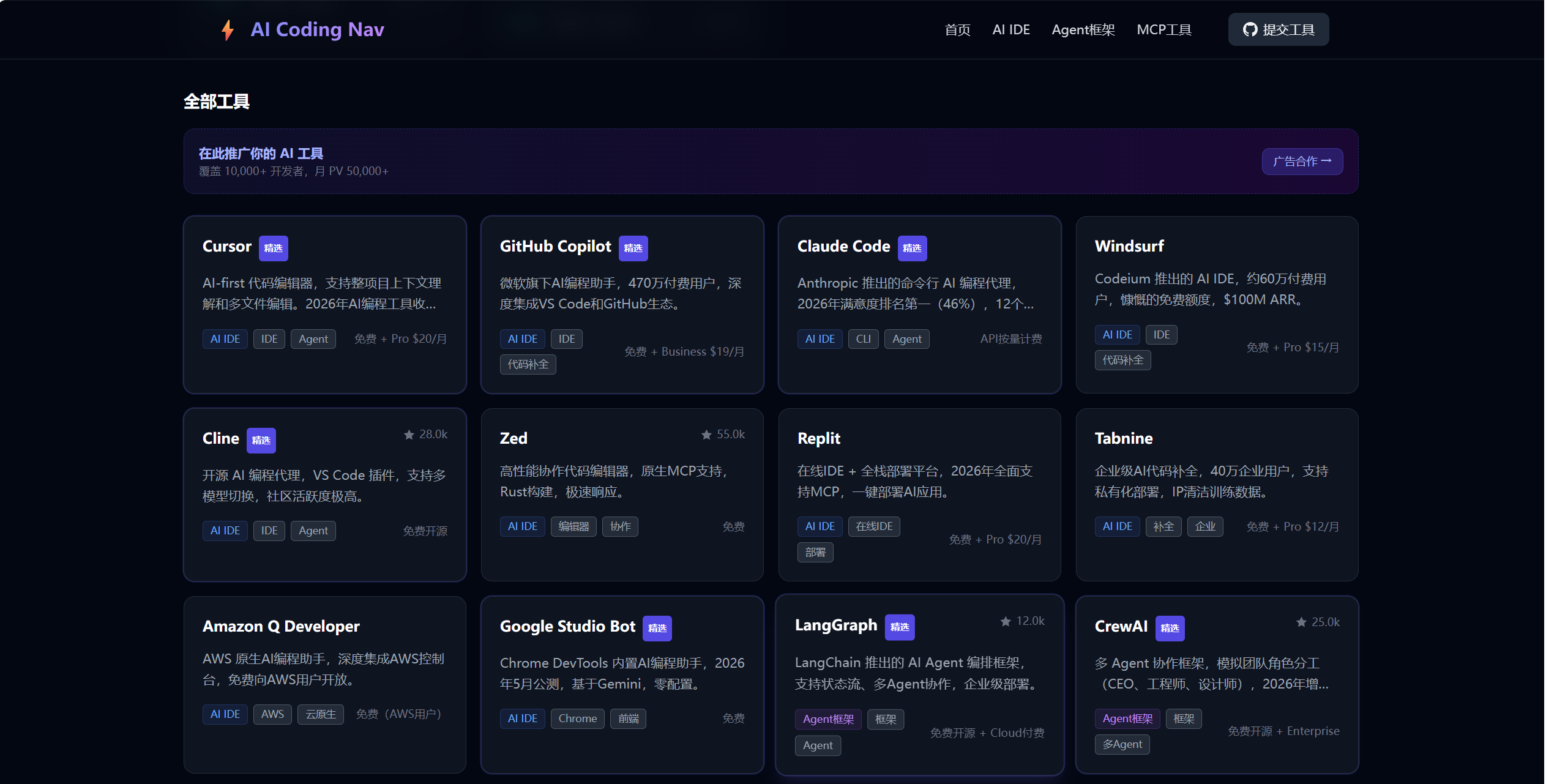Viewport: 1546px width, 784px height.
Task: Open the Cline tool title
Action: tap(221, 438)
